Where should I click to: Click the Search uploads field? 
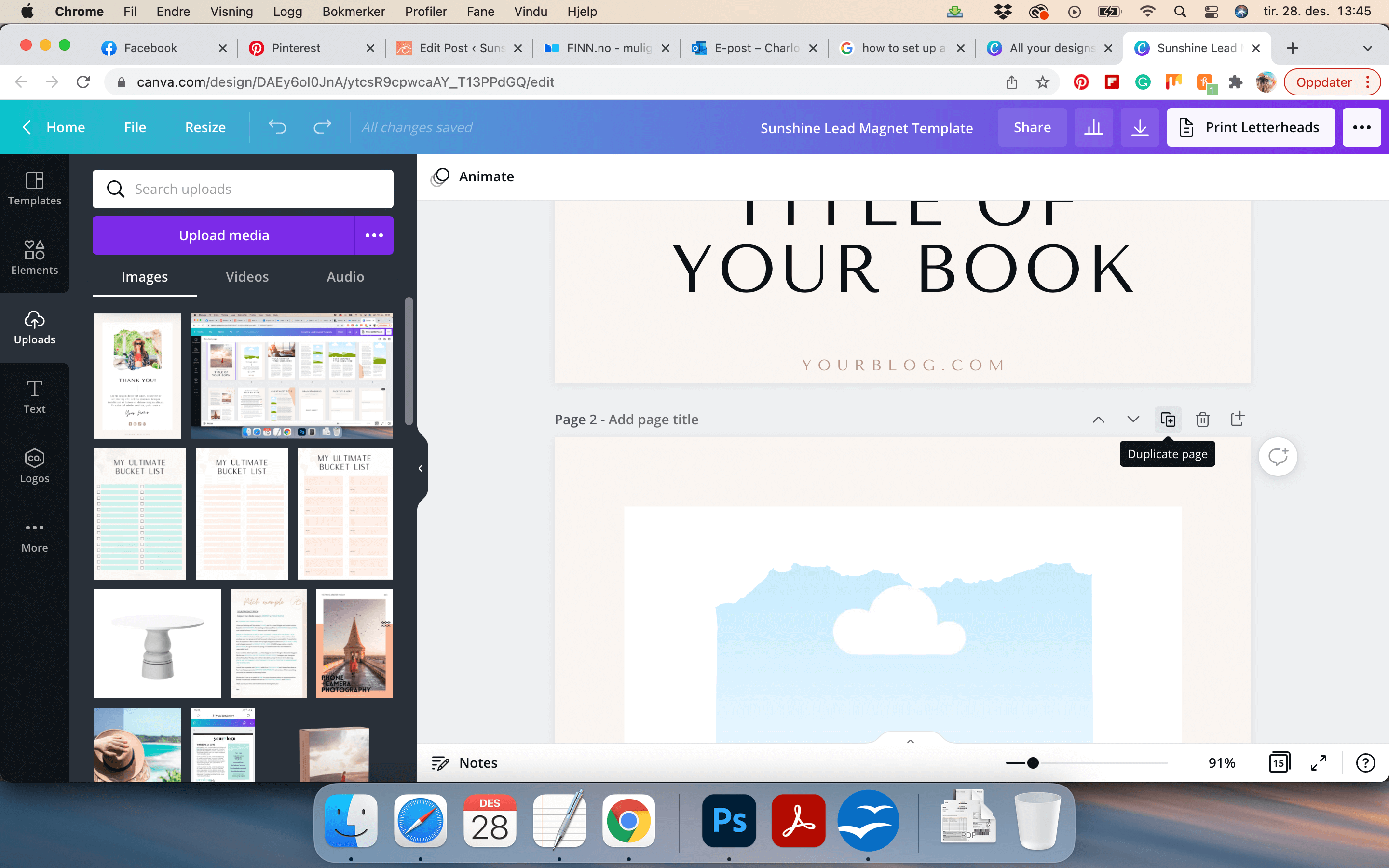tap(243, 189)
